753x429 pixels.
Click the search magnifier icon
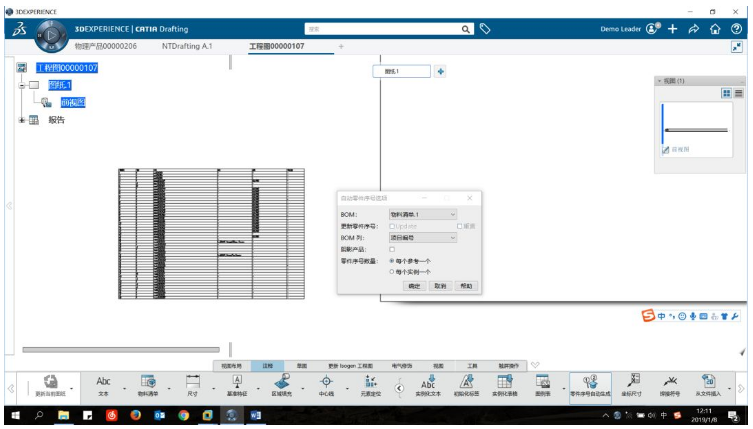point(466,29)
